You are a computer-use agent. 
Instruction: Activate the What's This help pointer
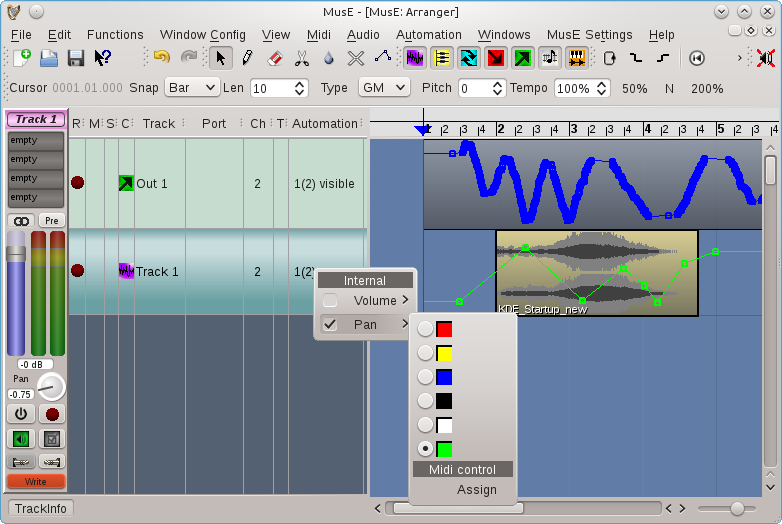tap(102, 58)
